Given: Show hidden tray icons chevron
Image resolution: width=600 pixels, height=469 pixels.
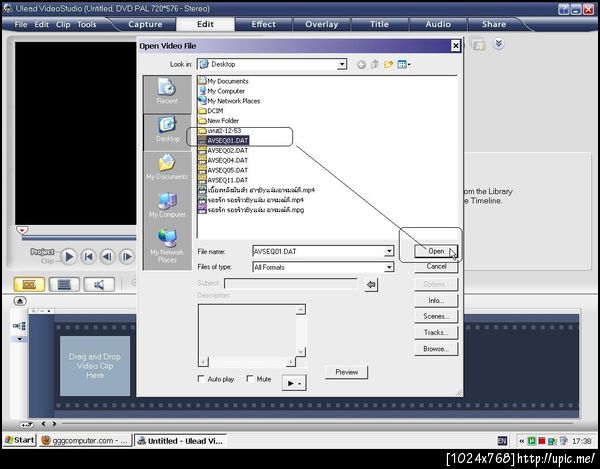Looking at the screenshot, I should pos(521,441).
